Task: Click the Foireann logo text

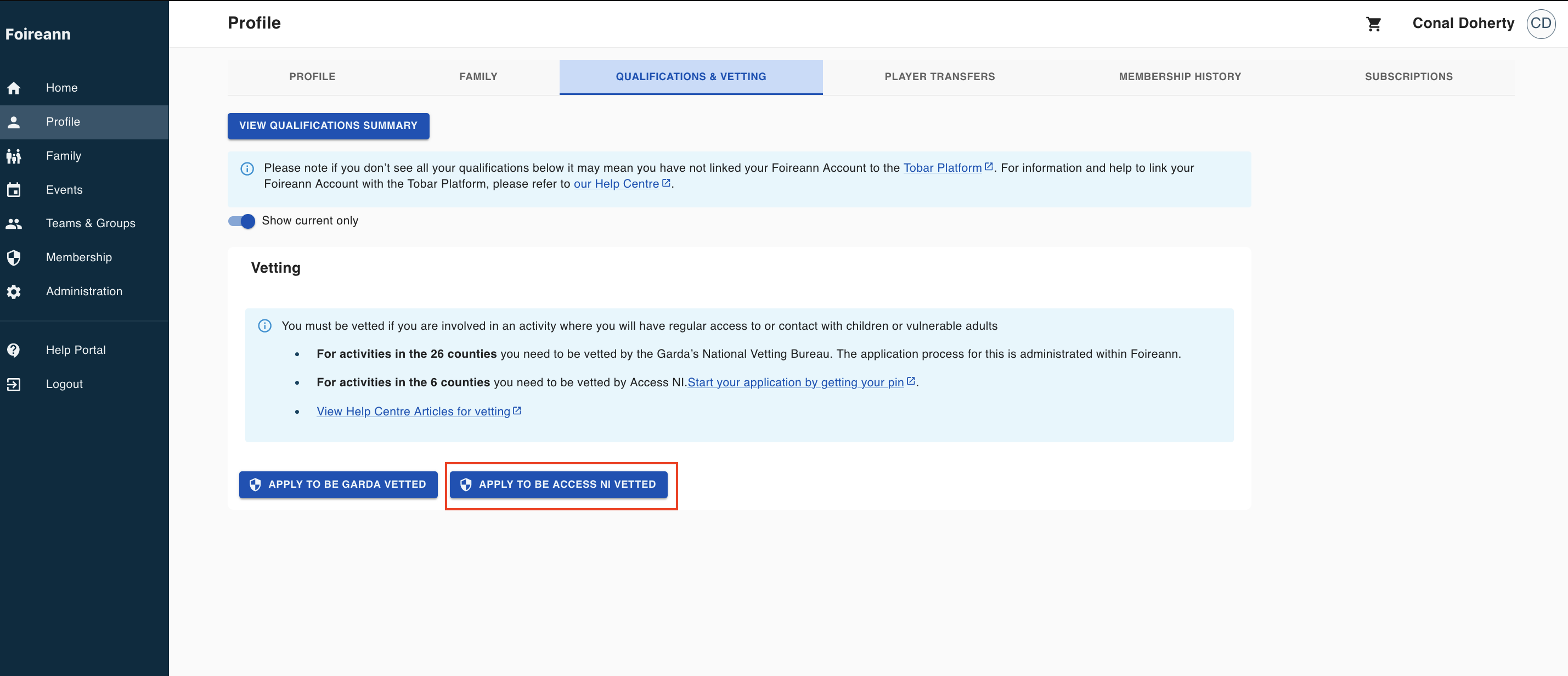Action: tap(38, 35)
